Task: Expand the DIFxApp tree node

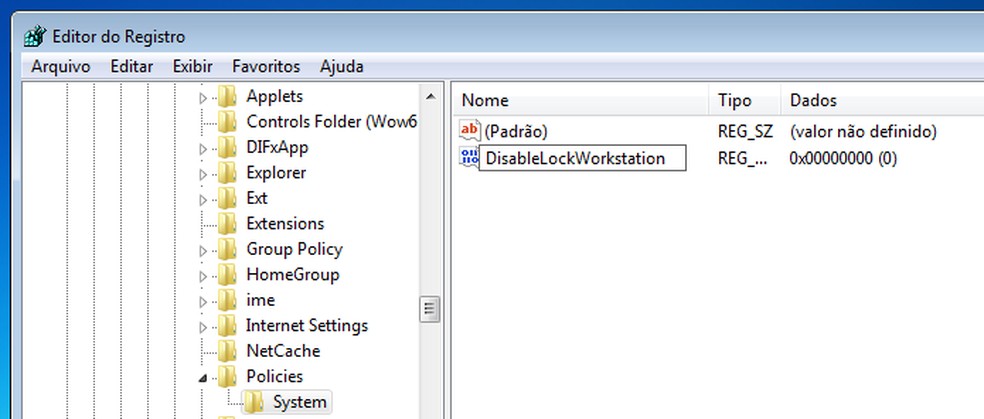Action: [x=203, y=148]
